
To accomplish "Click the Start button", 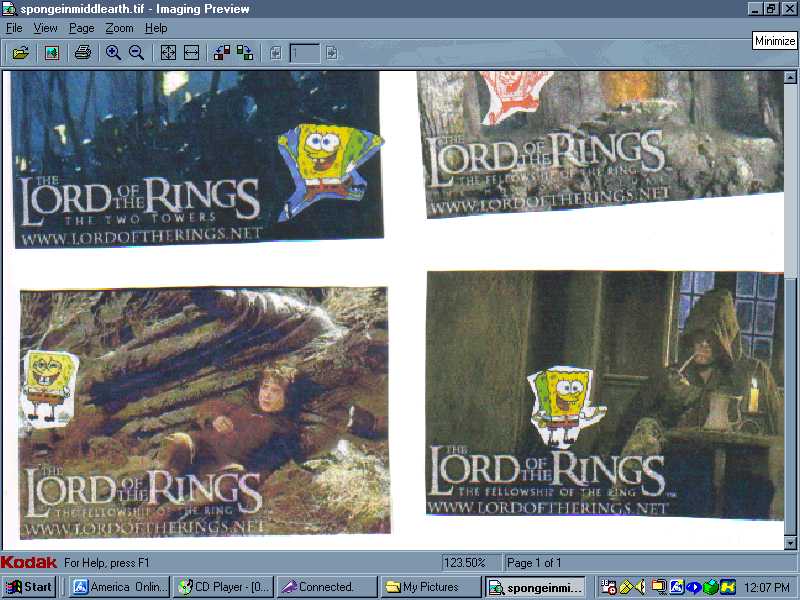I will (x=29, y=587).
